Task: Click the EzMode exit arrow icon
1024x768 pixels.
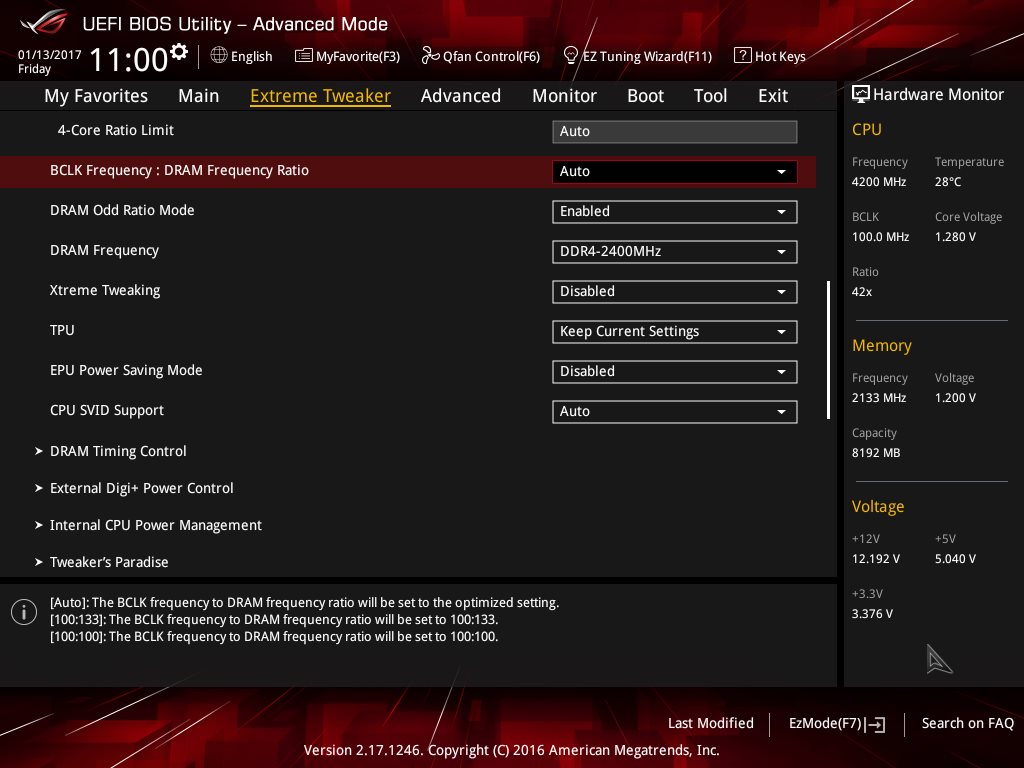Action: [x=875, y=724]
